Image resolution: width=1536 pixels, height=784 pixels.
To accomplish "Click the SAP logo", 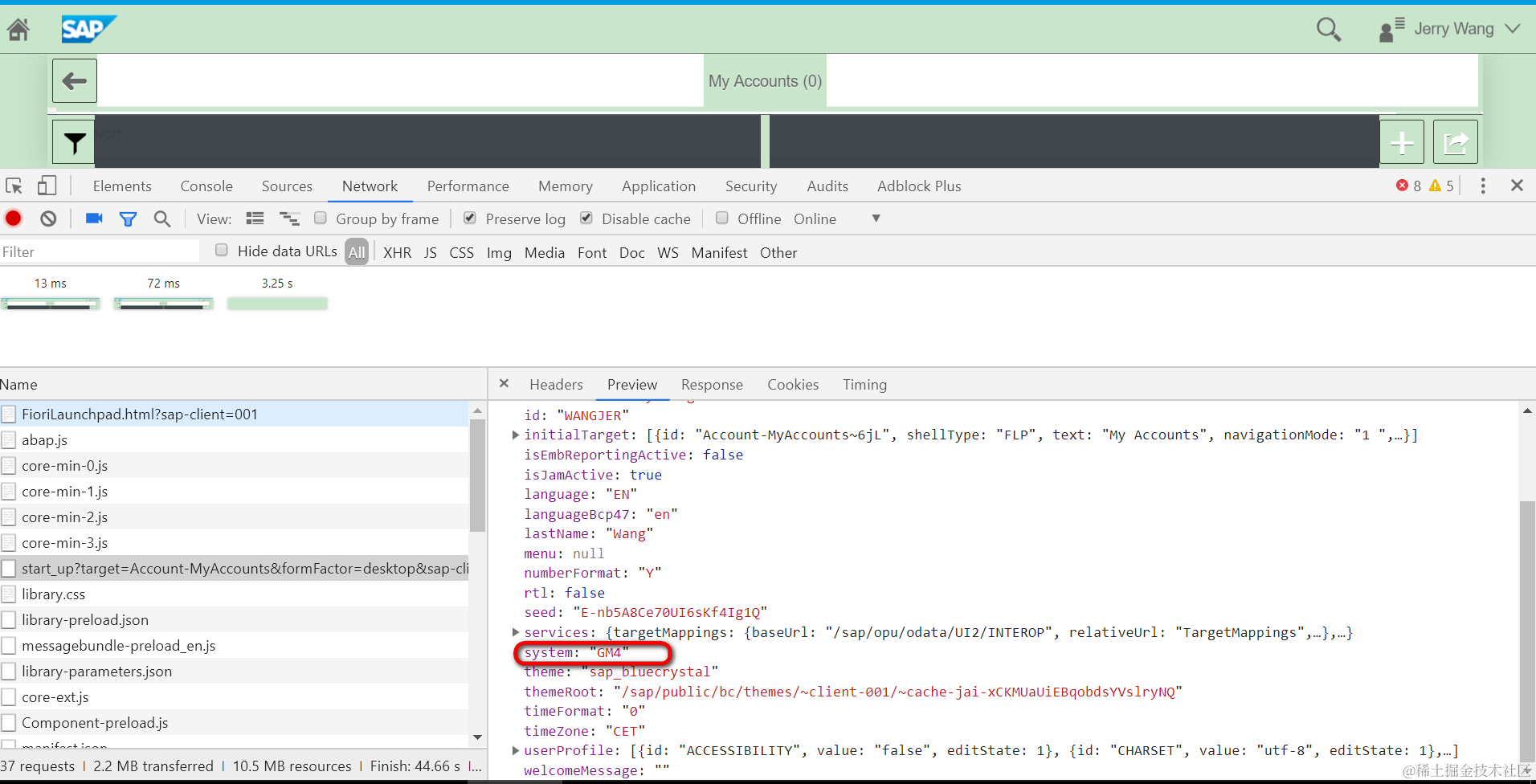I will point(88,30).
